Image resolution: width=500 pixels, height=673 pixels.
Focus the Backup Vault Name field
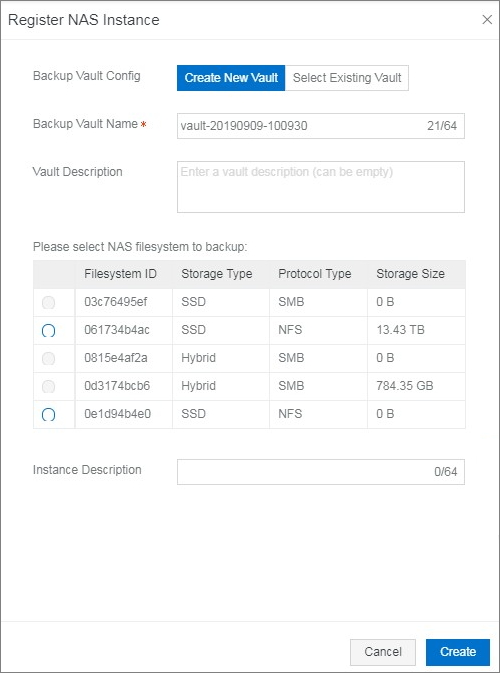321,126
